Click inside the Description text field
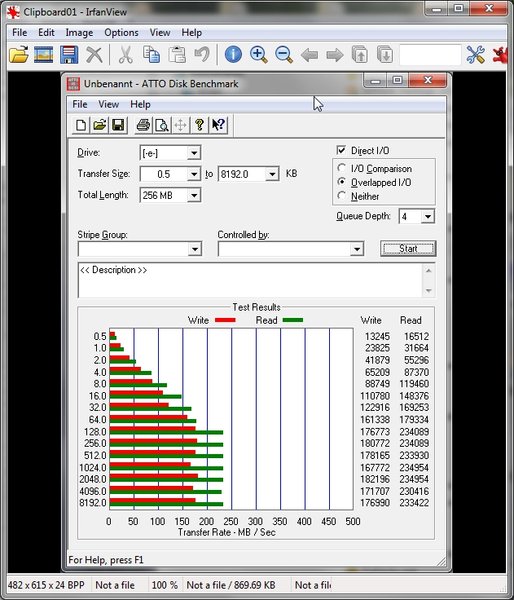514x600 pixels. tap(251, 280)
